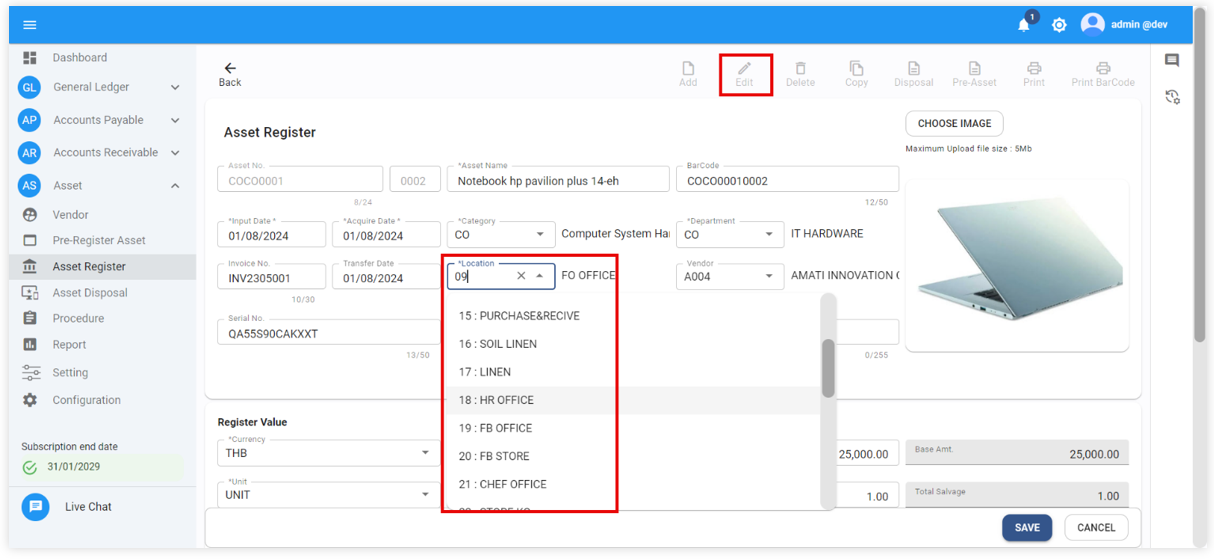Open the Category dropdown

click(x=540, y=235)
